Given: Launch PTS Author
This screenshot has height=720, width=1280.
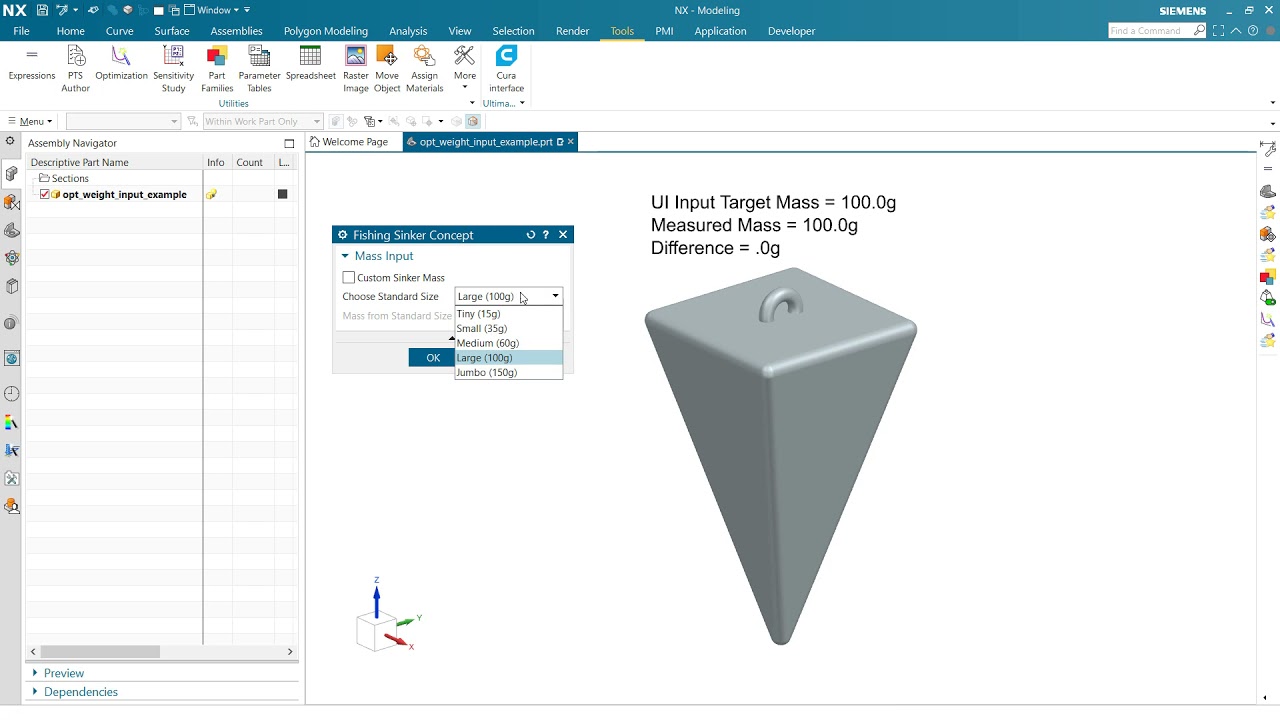Looking at the screenshot, I should pos(75,69).
